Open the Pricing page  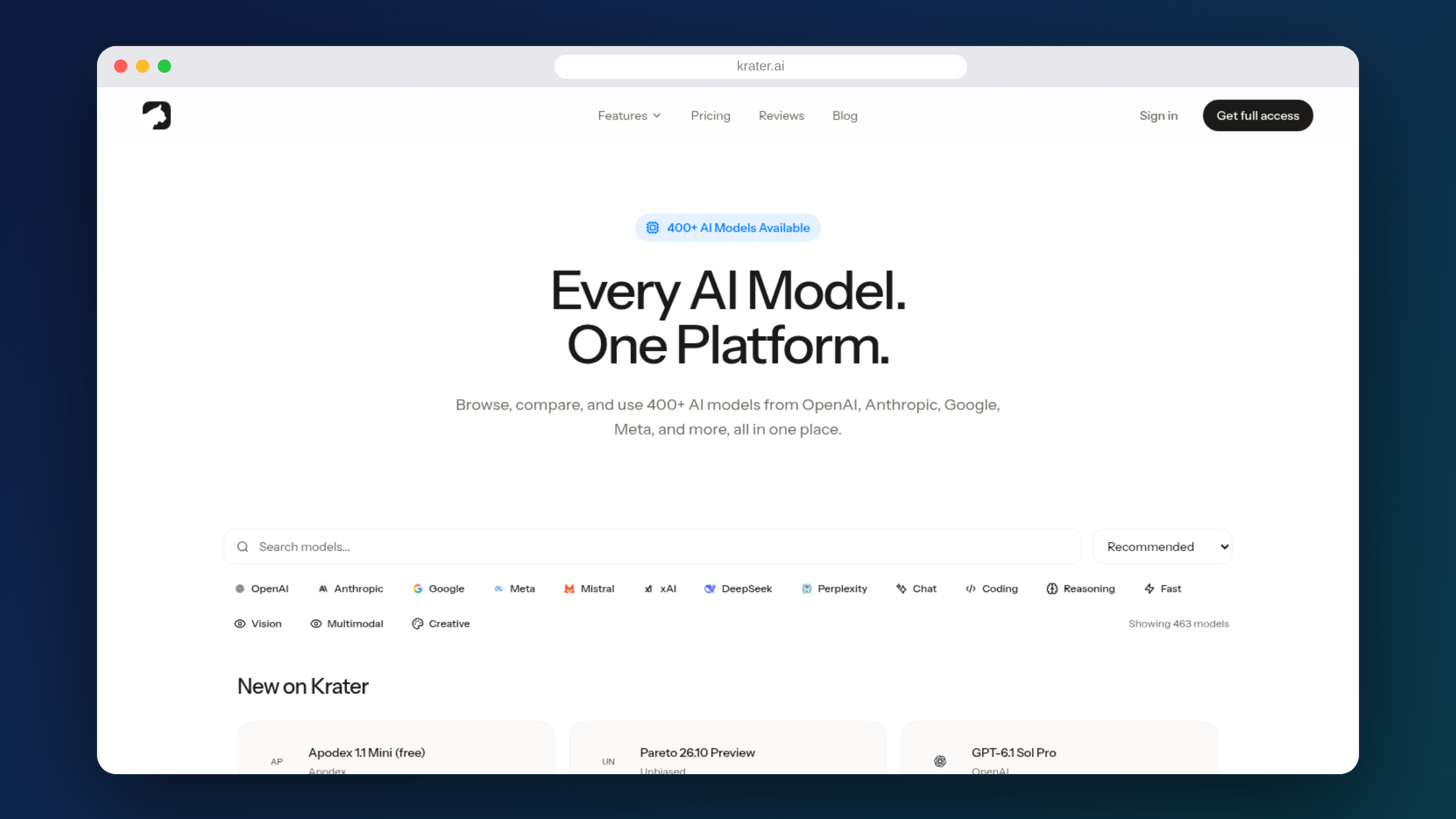point(710,115)
